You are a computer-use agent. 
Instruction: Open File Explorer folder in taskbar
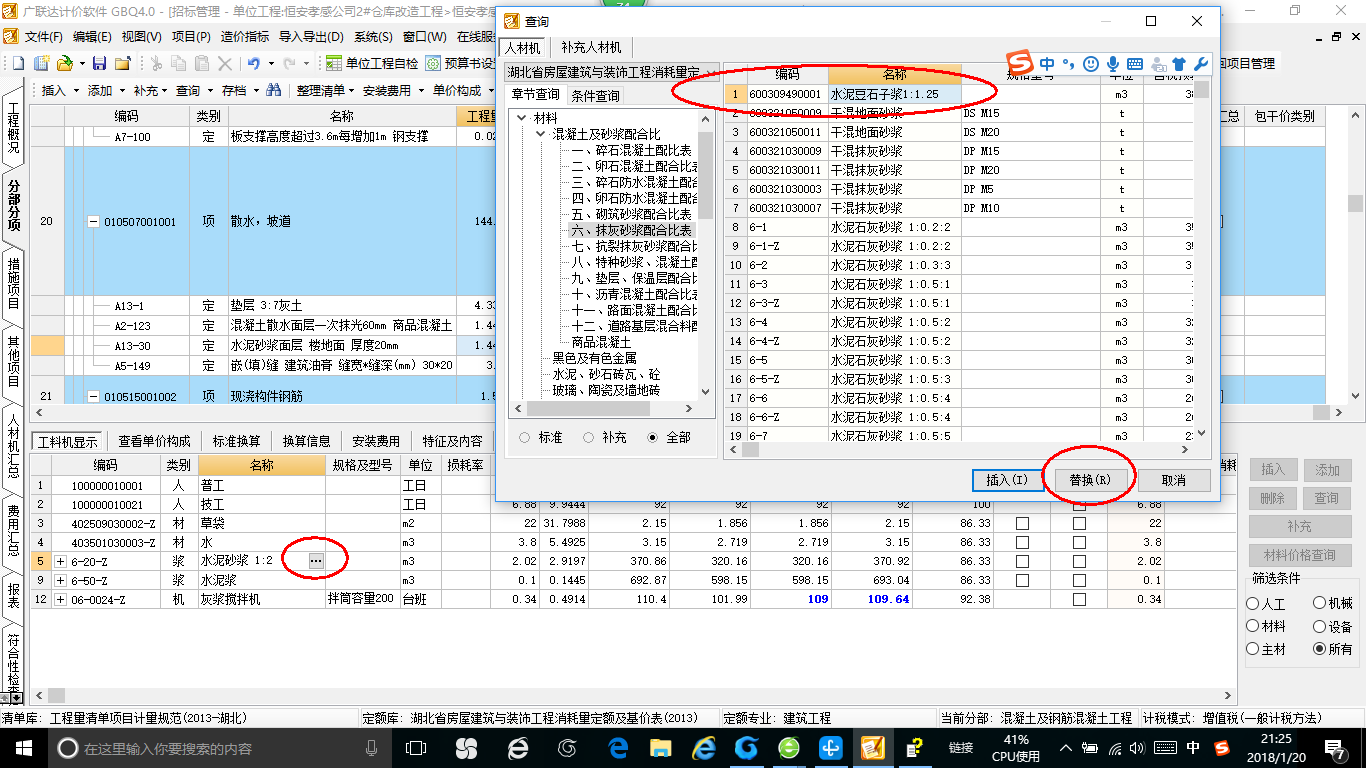pyautogui.click(x=661, y=748)
